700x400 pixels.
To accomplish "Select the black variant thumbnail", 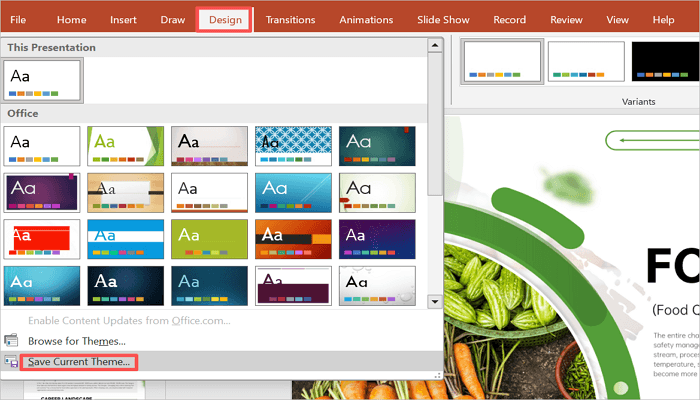I will (666, 62).
